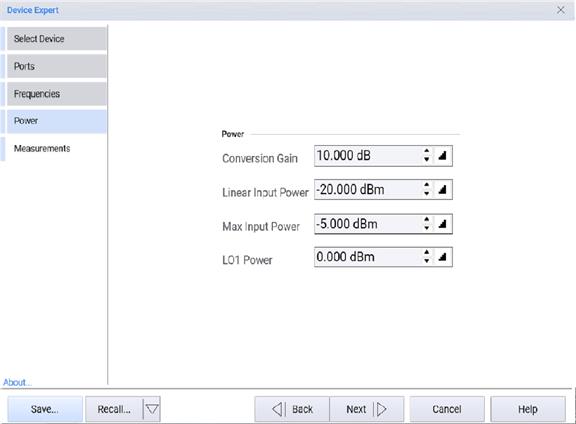Click the Save... button
This screenshot has height=424, width=576.
(45, 409)
